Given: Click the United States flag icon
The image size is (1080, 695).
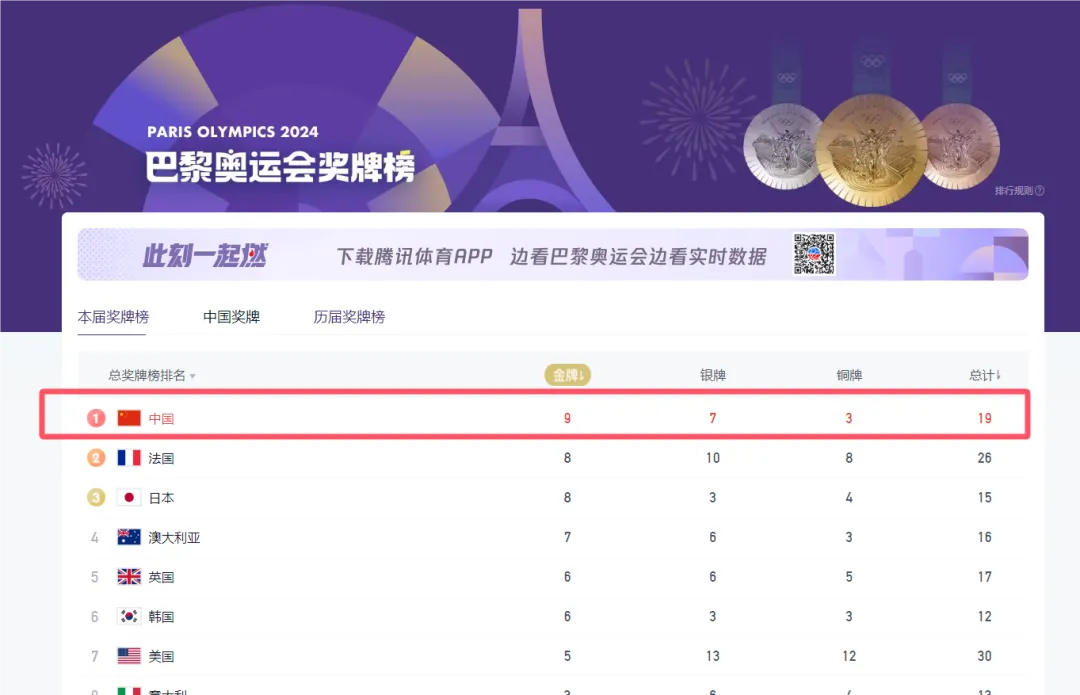Looking at the screenshot, I should [x=129, y=656].
